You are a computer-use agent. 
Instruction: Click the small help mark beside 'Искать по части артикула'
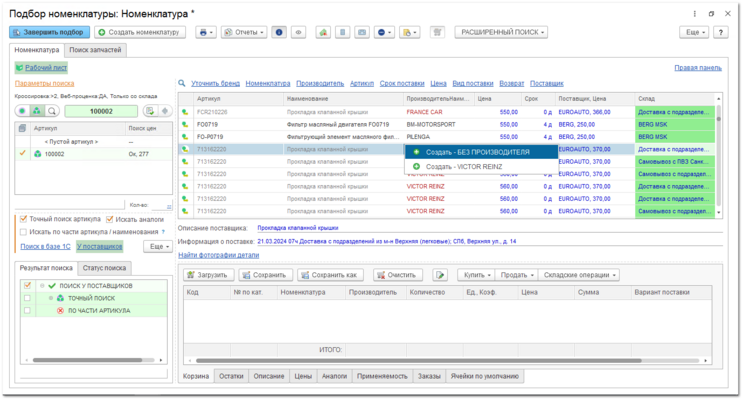163,232
